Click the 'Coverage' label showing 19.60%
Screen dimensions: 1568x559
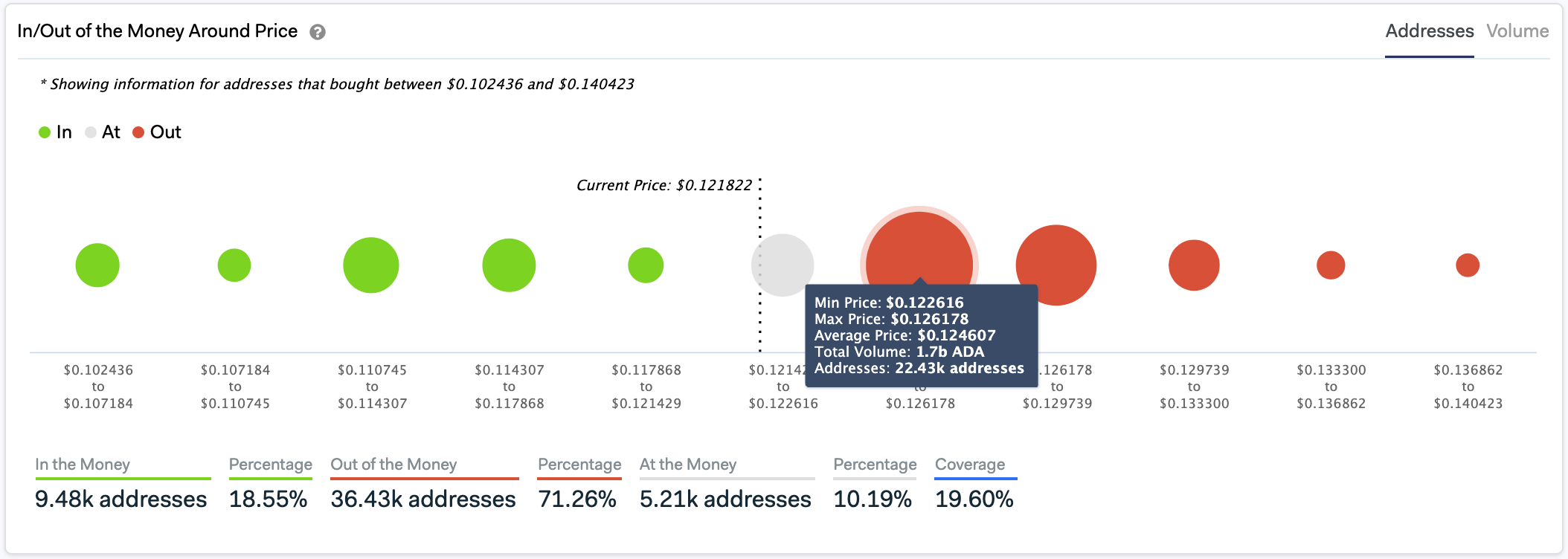tap(970, 464)
